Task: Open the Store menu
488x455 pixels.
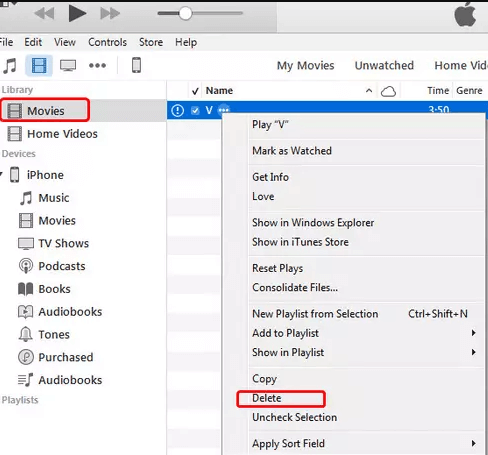Action: click(151, 42)
